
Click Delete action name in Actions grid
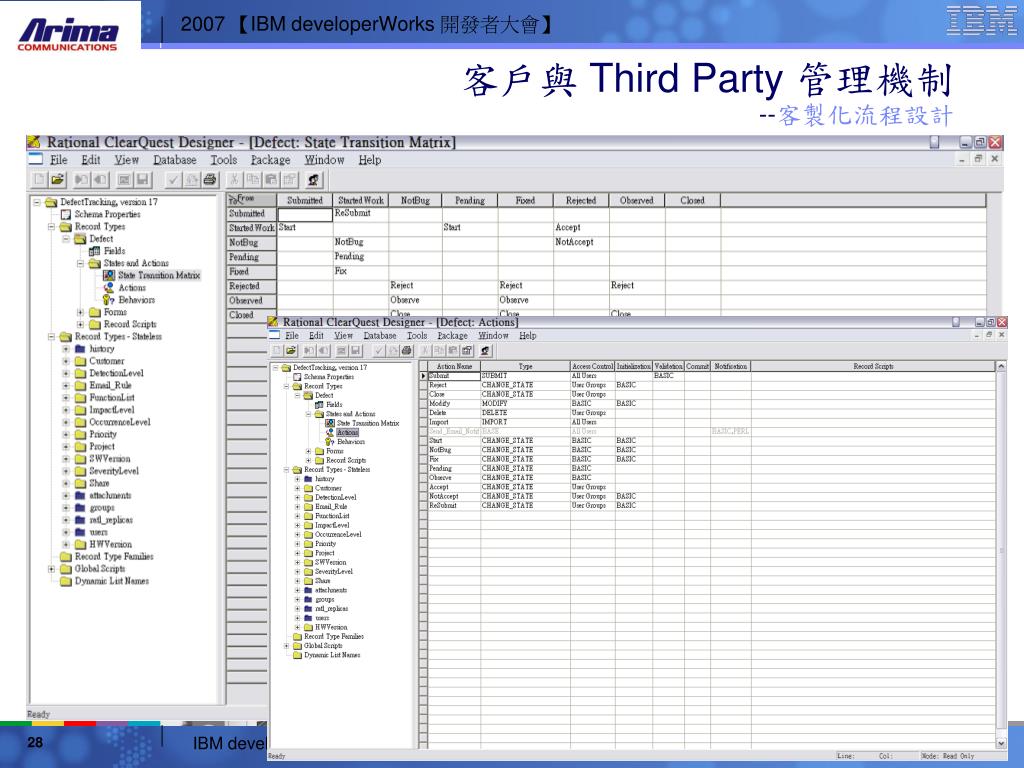tap(454, 413)
